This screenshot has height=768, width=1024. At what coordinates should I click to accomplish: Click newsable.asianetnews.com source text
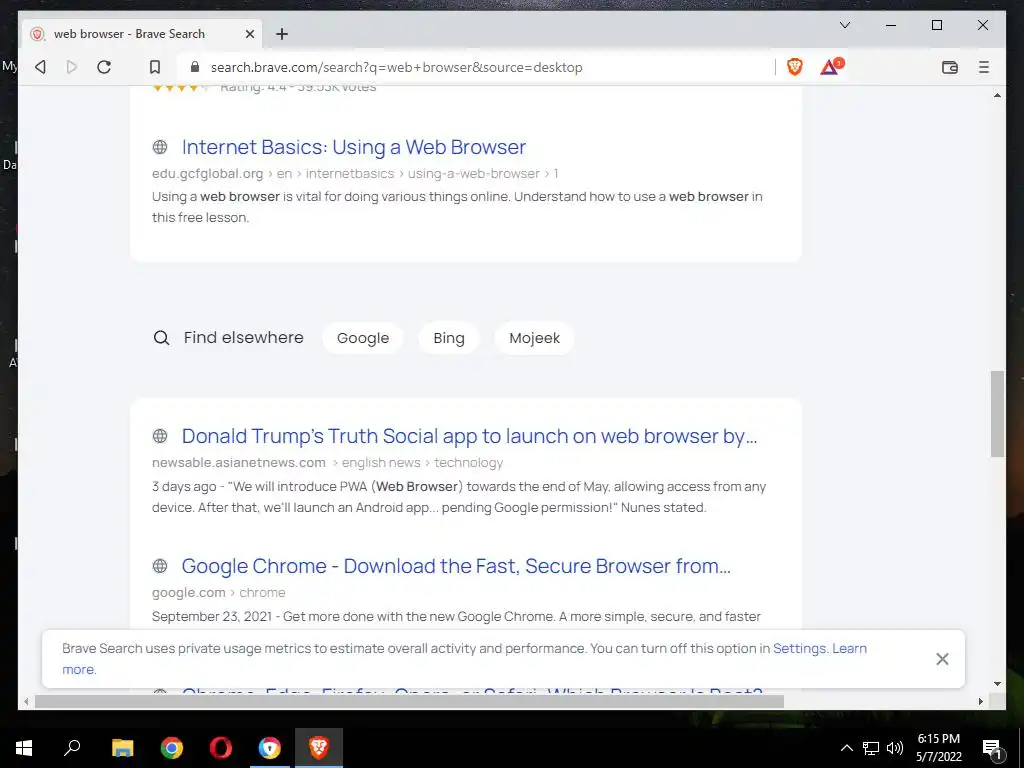[238, 462]
